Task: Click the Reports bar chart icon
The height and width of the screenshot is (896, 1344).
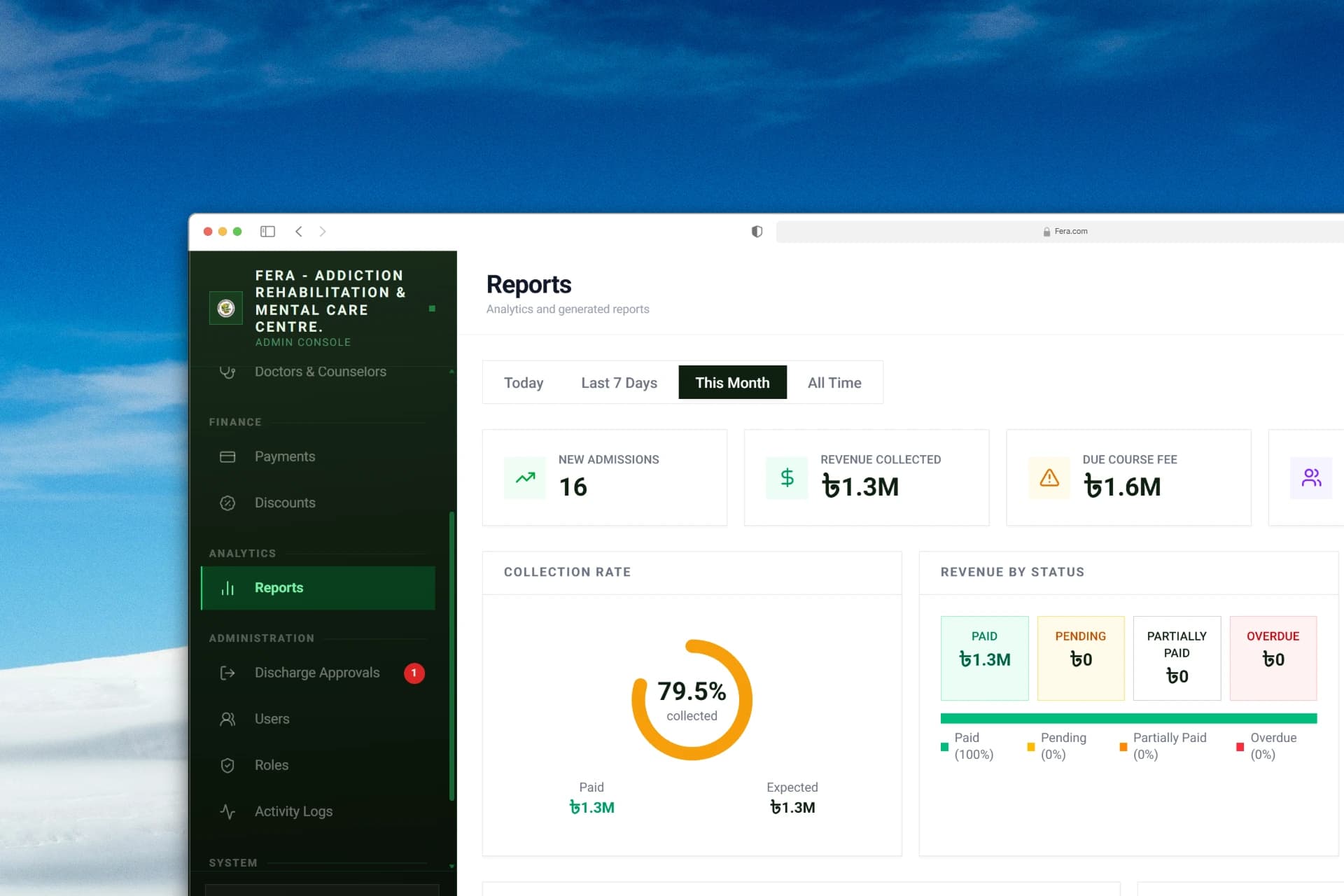Action: coord(227,588)
